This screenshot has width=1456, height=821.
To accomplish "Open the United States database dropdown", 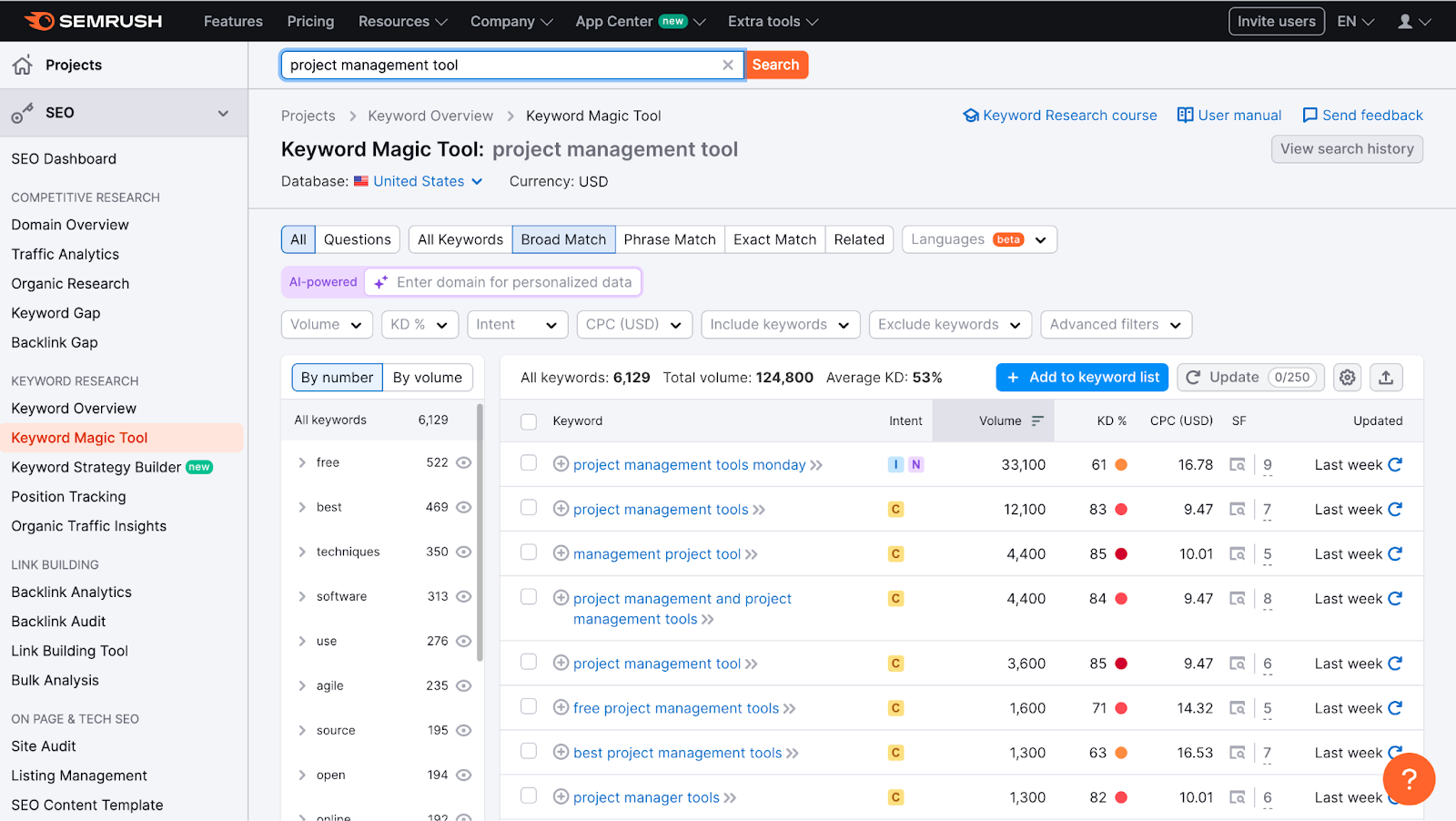I will click(x=418, y=181).
